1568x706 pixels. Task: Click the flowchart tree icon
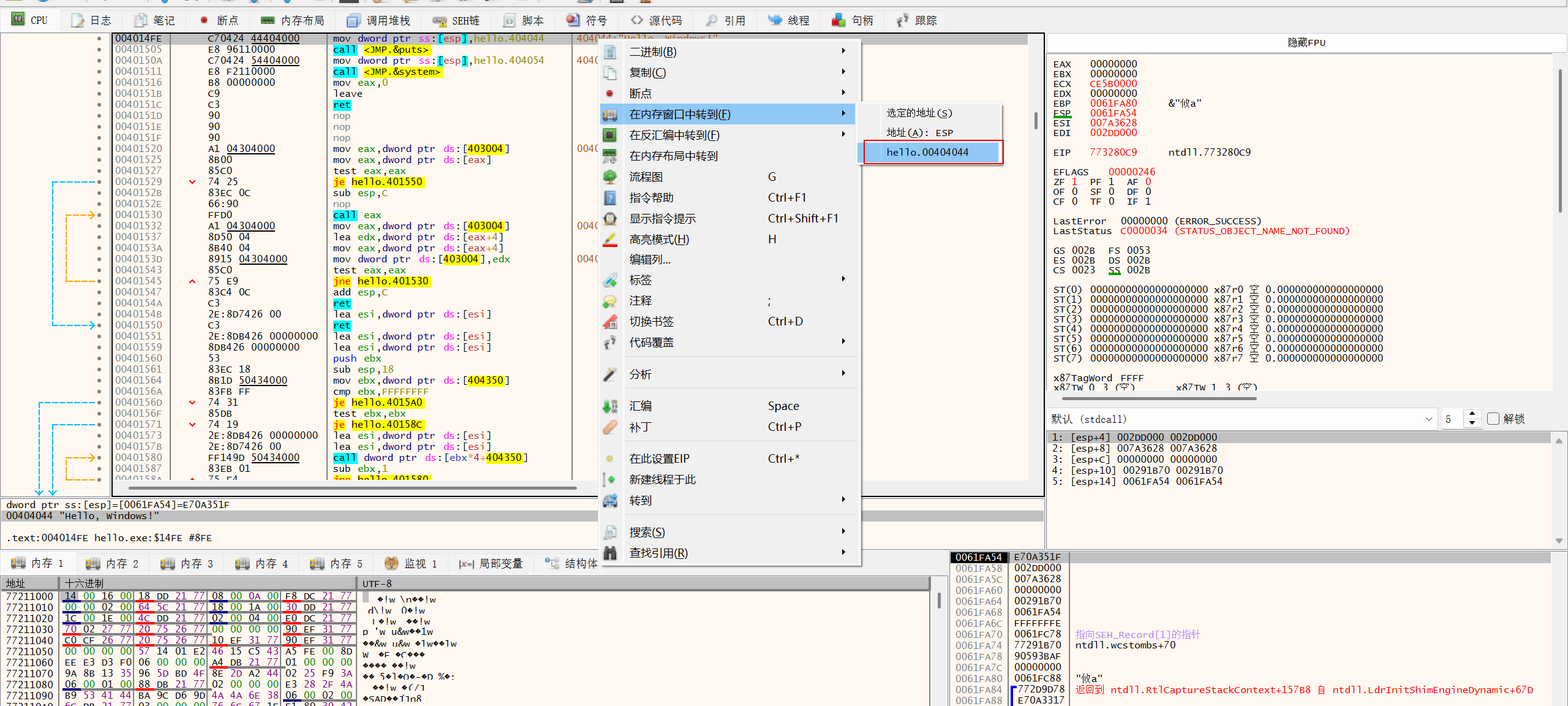[610, 177]
